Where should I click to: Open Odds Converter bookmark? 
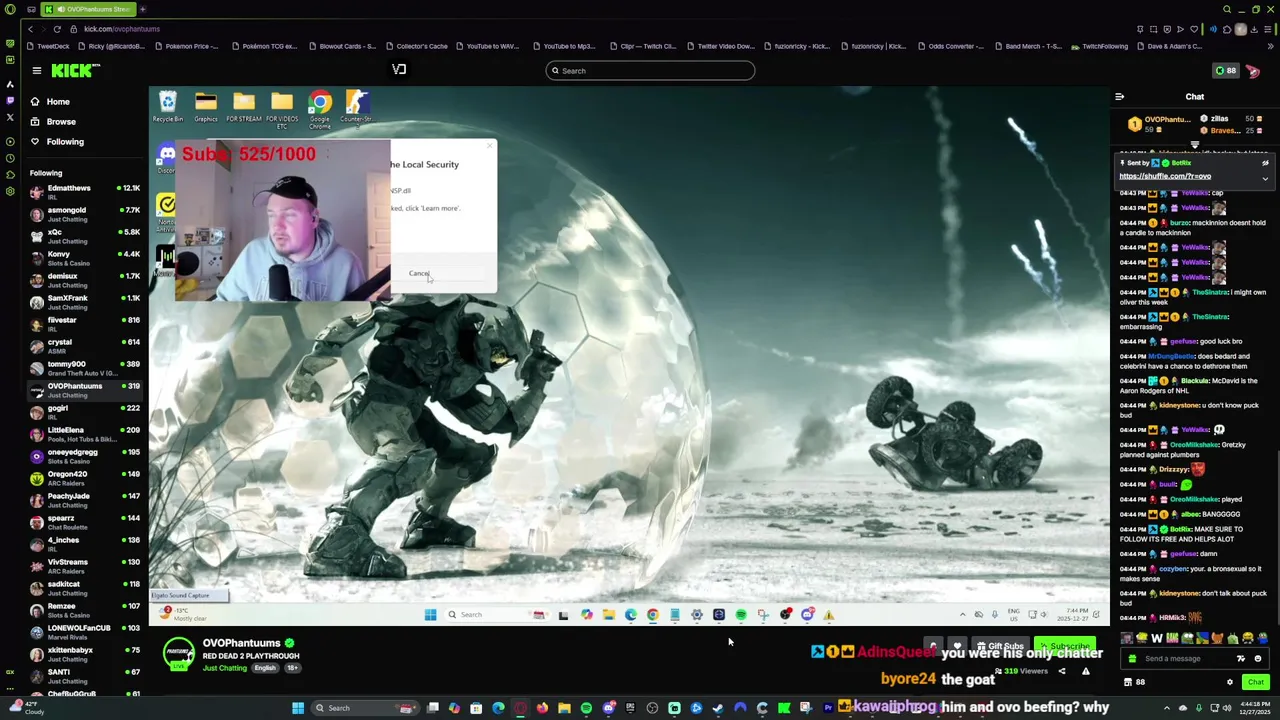[x=950, y=46]
